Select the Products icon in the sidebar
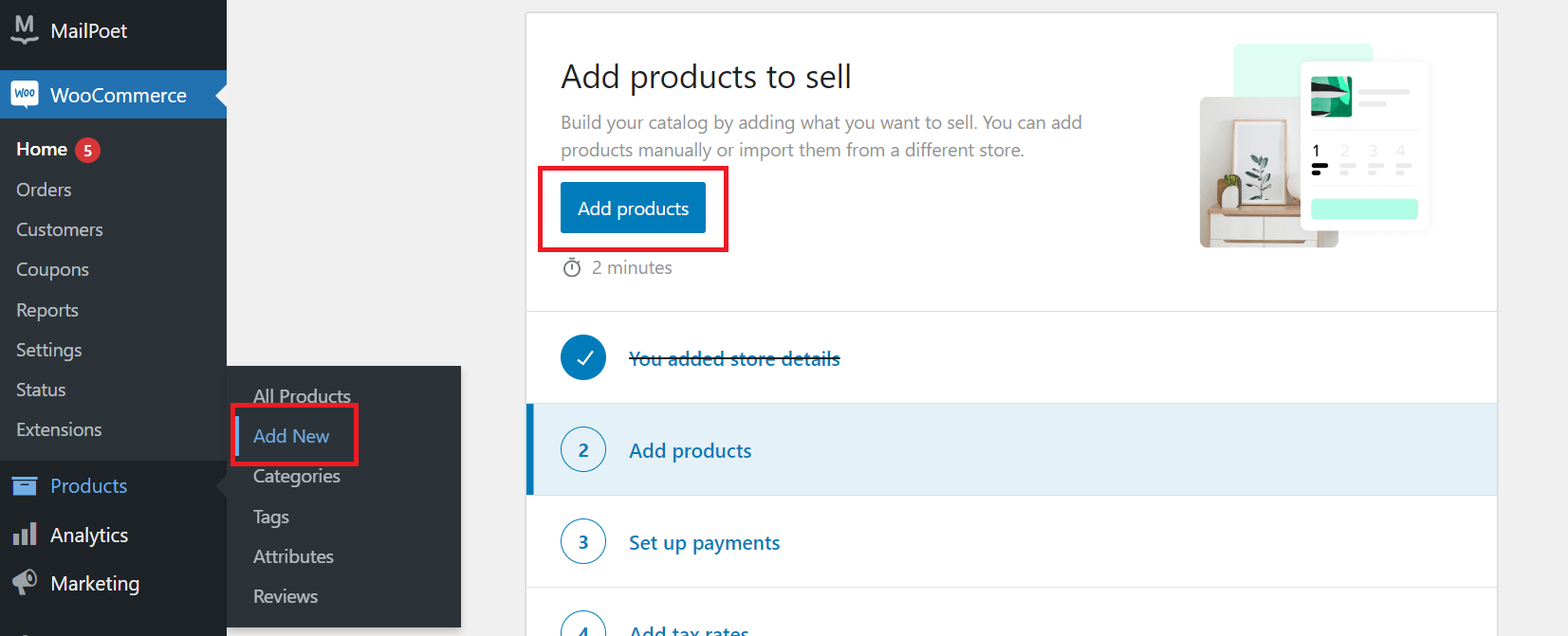 point(24,485)
